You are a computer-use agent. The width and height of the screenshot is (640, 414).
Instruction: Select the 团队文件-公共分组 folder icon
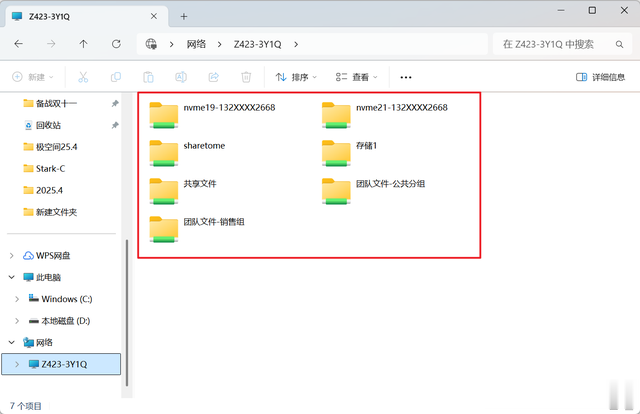tap(336, 191)
